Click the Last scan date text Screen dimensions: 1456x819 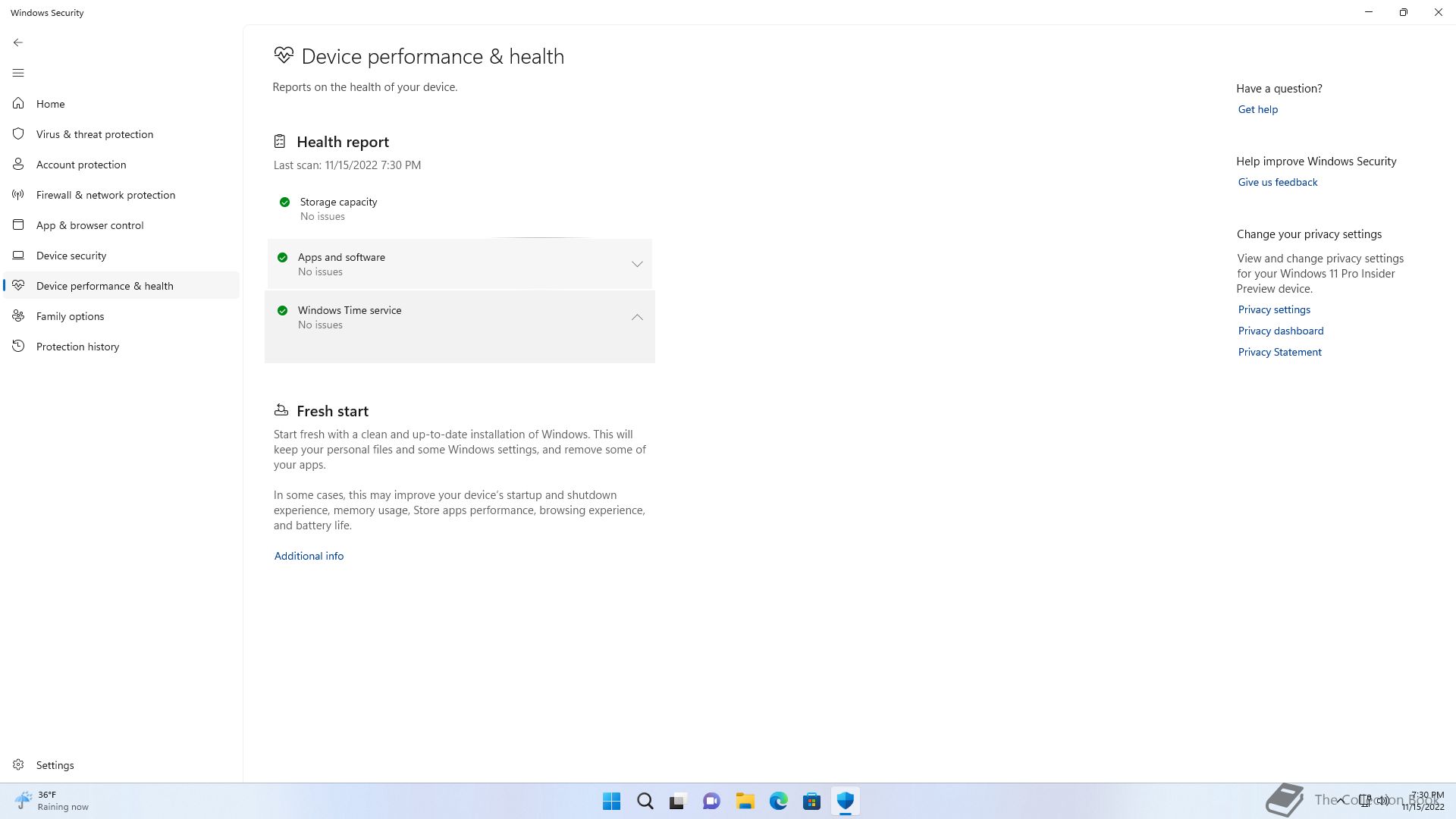coord(347,165)
